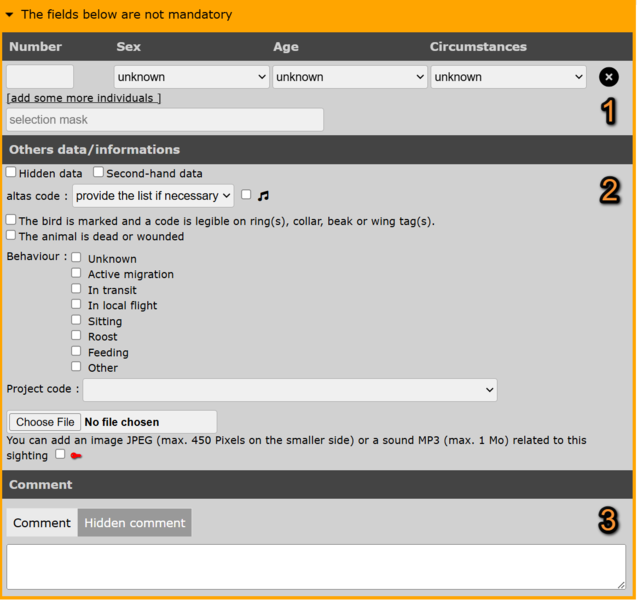The height and width of the screenshot is (600, 637).
Task: Click the 'No file chosen' text
Action: click(121, 422)
